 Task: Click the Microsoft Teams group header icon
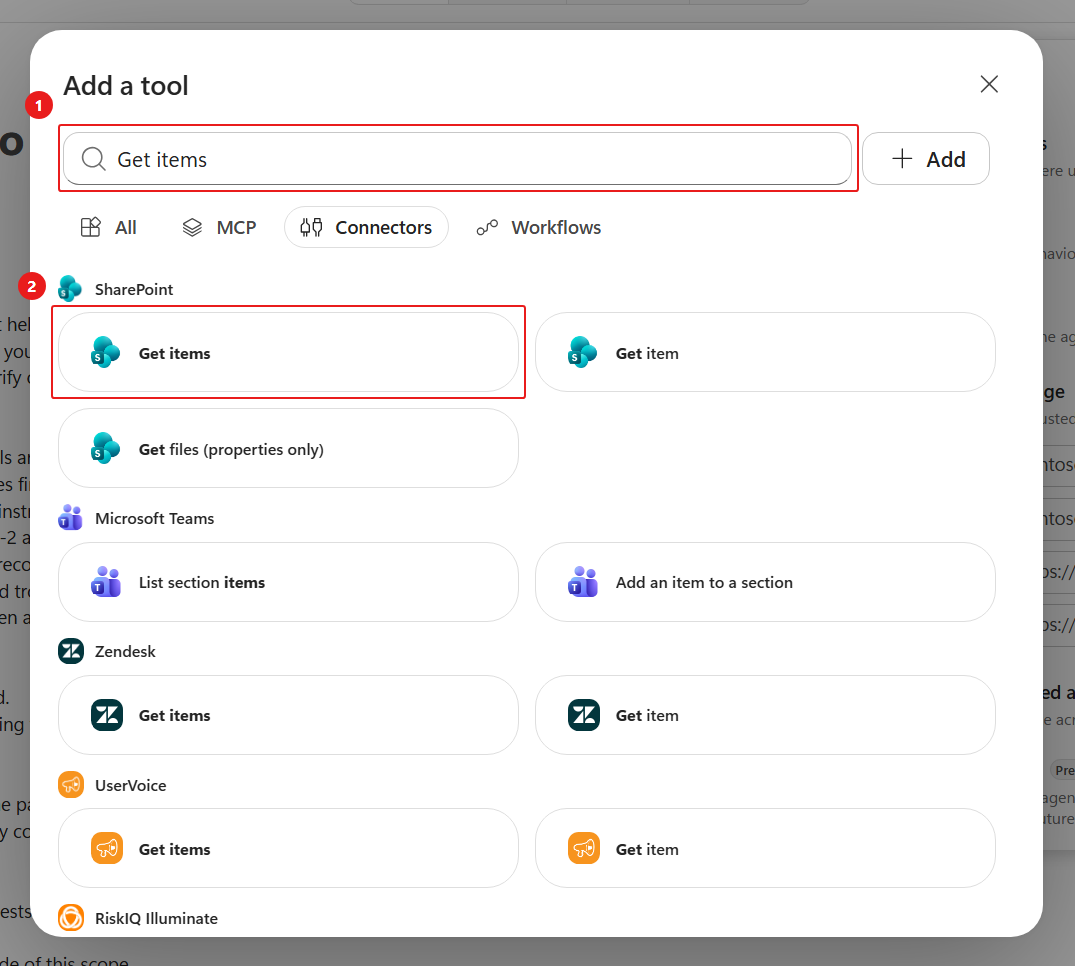point(70,518)
